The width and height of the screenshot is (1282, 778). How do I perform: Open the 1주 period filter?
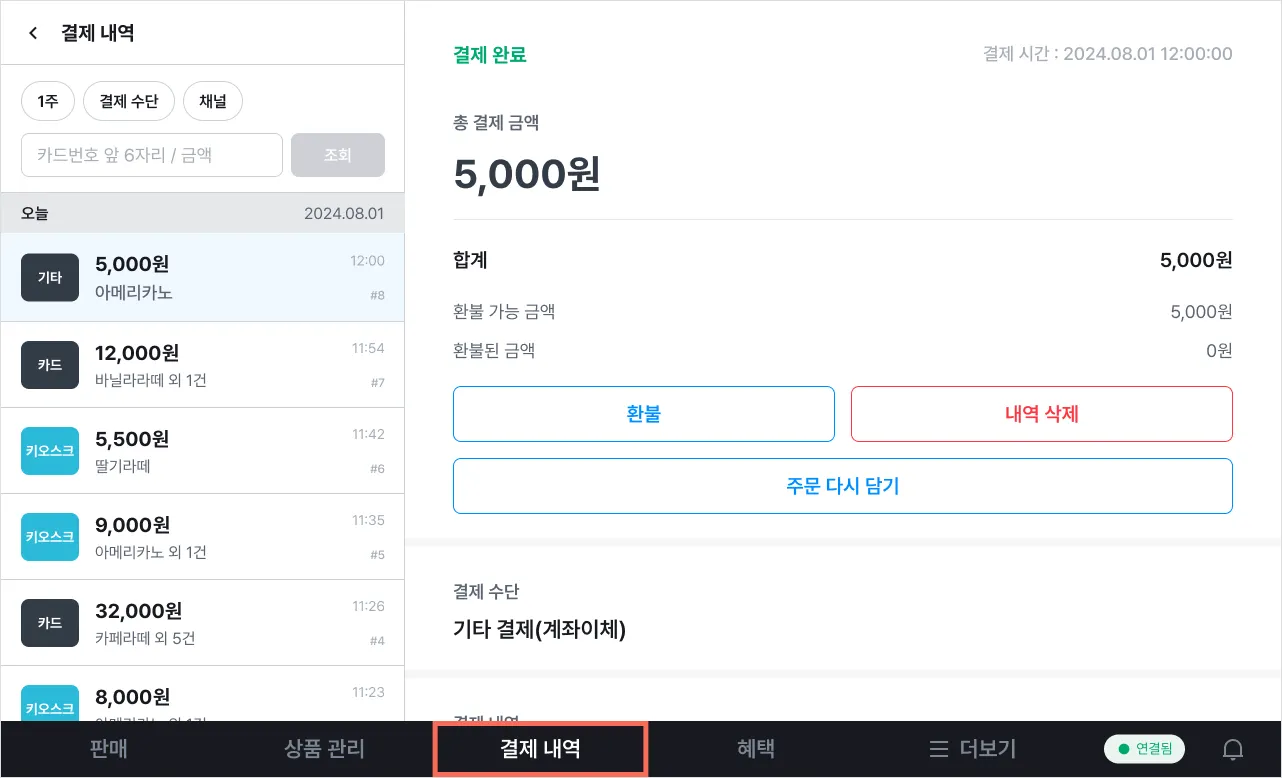[x=48, y=101]
